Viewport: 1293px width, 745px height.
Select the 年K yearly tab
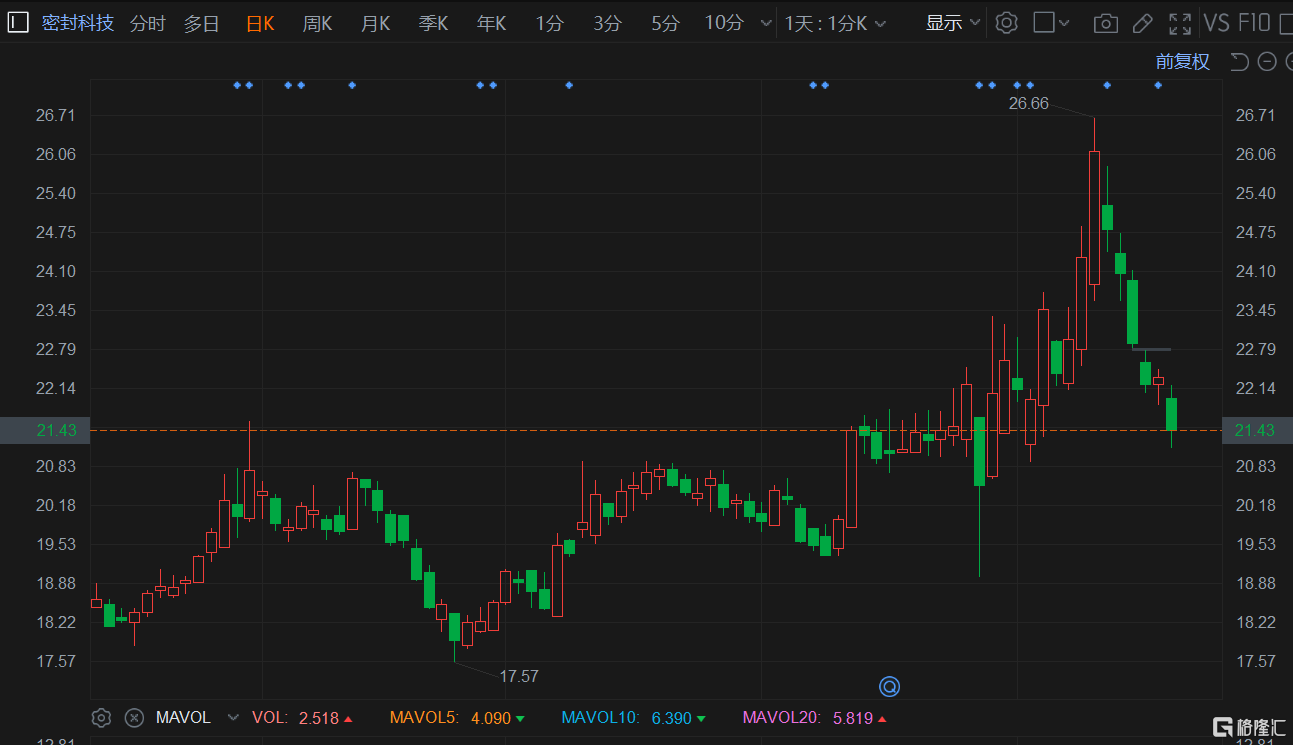pyautogui.click(x=492, y=23)
